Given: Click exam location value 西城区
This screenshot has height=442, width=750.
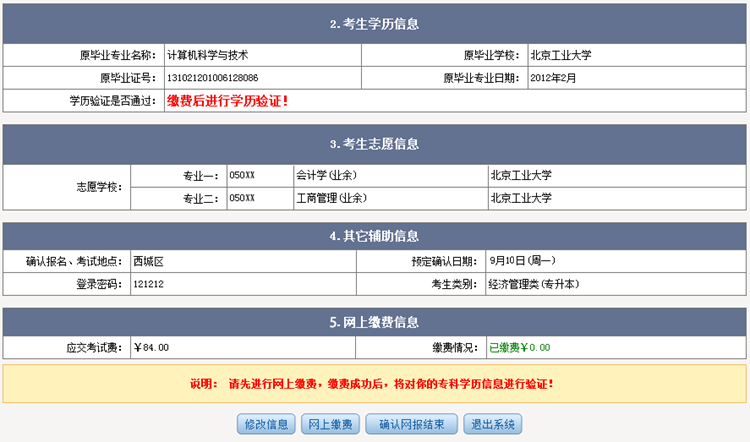Looking at the screenshot, I should (x=148, y=261).
